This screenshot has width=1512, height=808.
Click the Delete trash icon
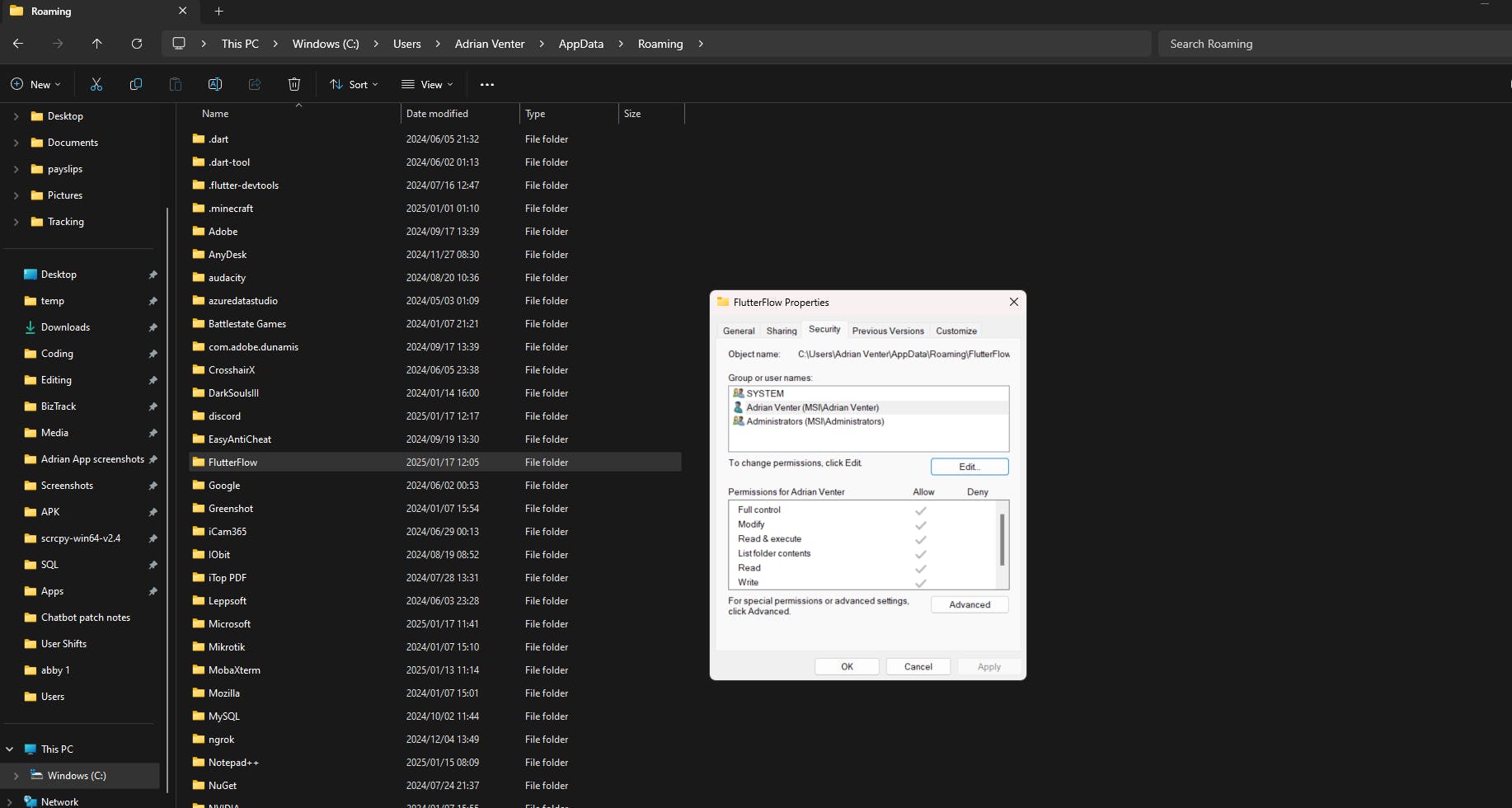coord(294,84)
